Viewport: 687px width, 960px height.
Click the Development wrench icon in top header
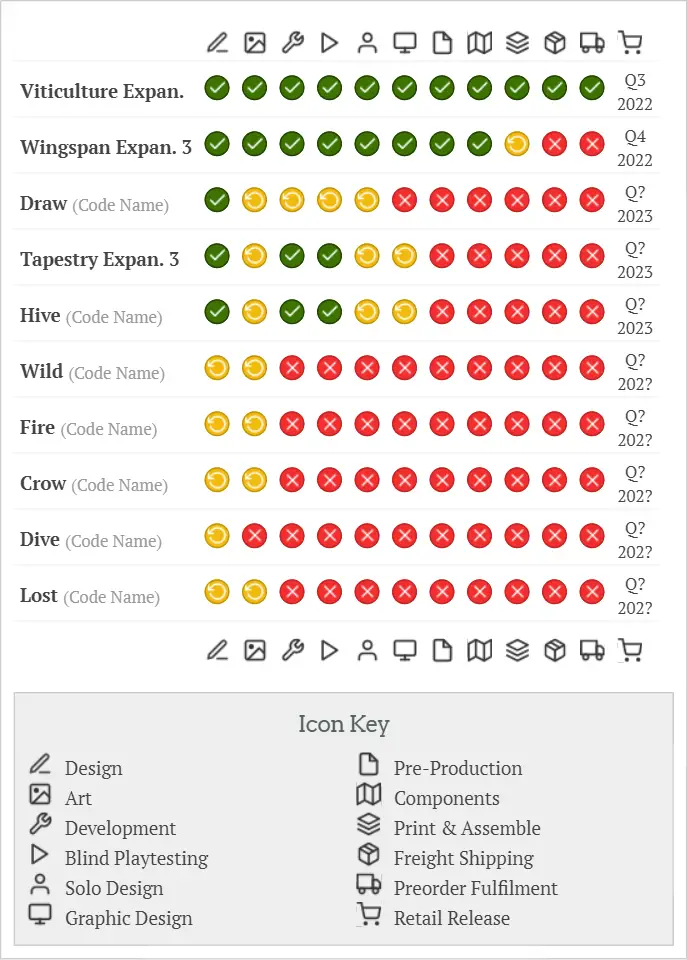tap(292, 43)
